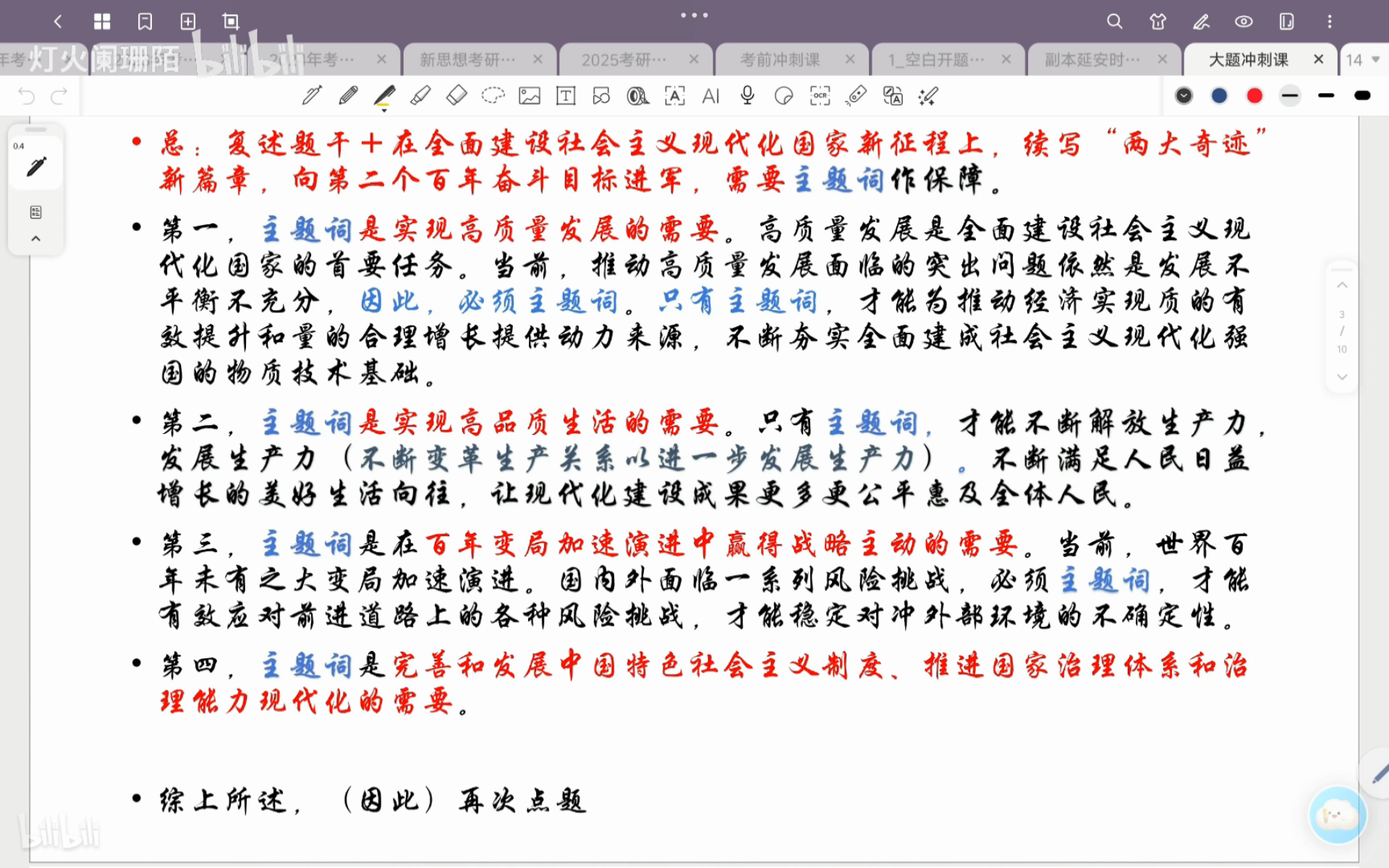Select the red pen color
The width and height of the screenshot is (1389, 868).
pyautogui.click(x=1254, y=95)
